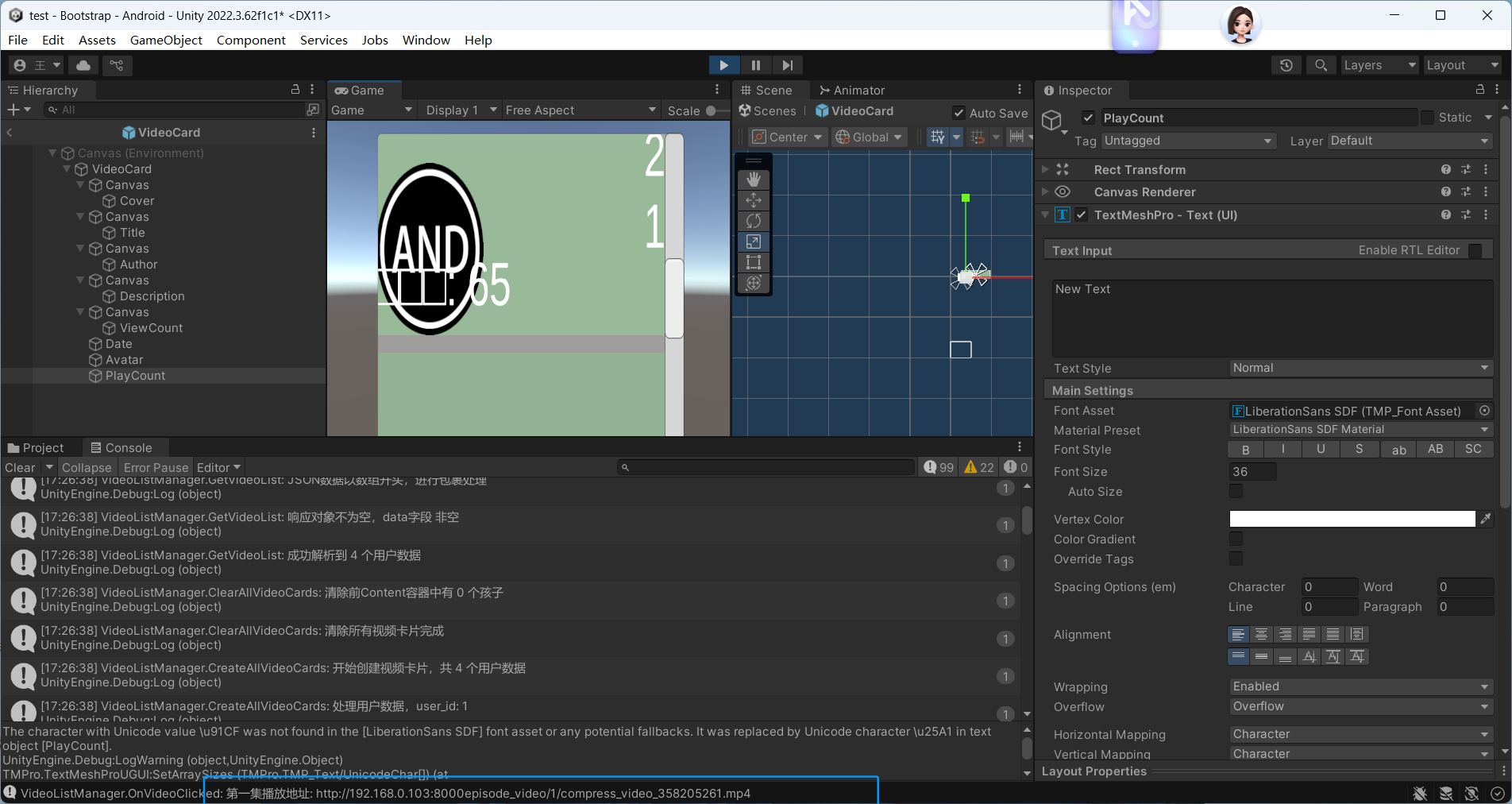Select the Rotate tool in Scene
The image size is (1512, 804).
tap(754, 221)
